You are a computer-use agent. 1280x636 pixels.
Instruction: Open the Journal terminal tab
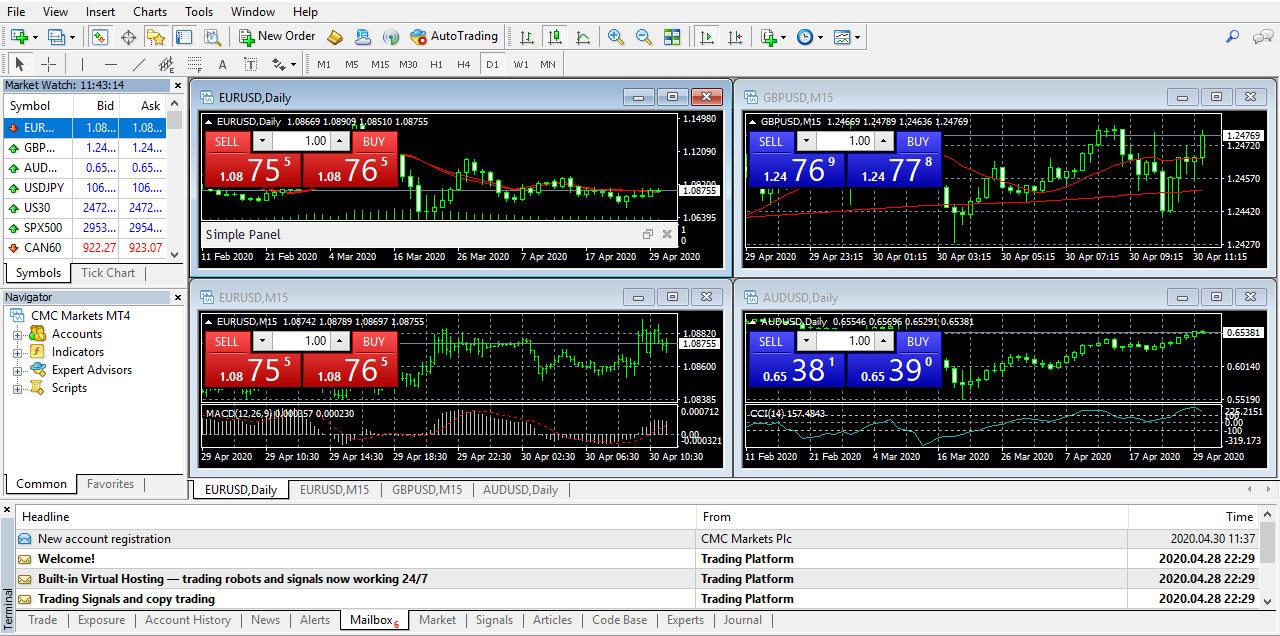point(743,620)
